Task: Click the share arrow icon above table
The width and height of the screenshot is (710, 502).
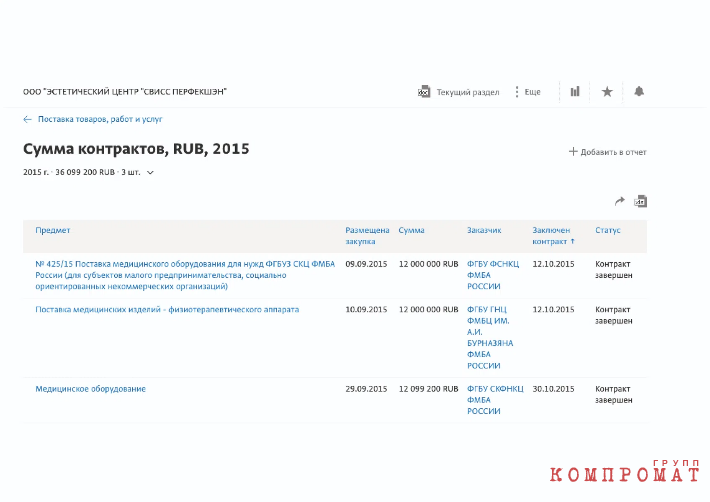Action: coord(619,201)
